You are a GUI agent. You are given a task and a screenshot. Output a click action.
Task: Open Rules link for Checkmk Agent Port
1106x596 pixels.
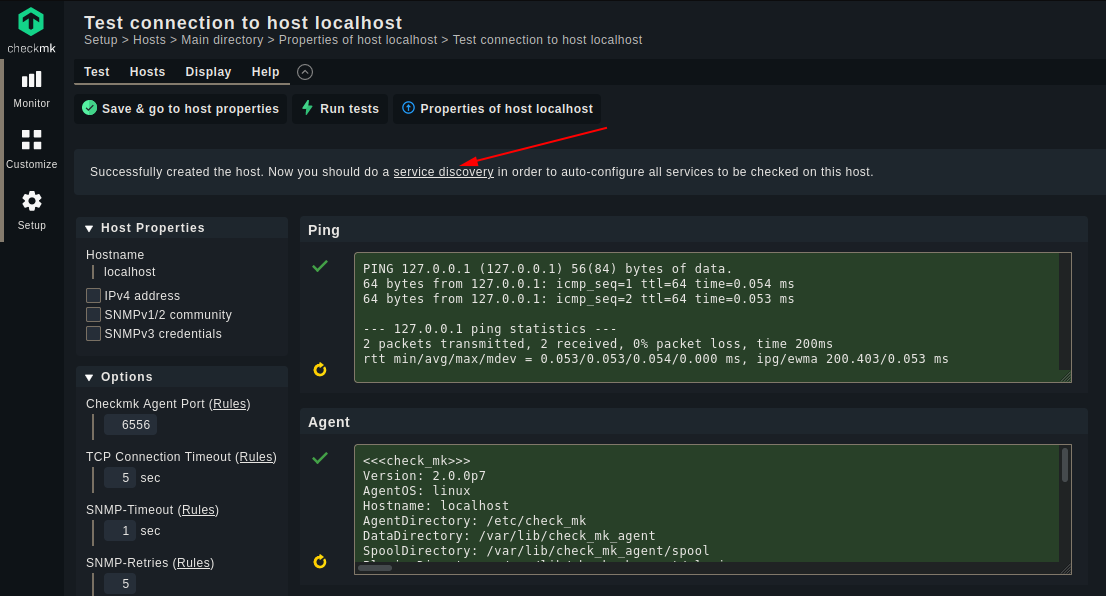(230, 403)
